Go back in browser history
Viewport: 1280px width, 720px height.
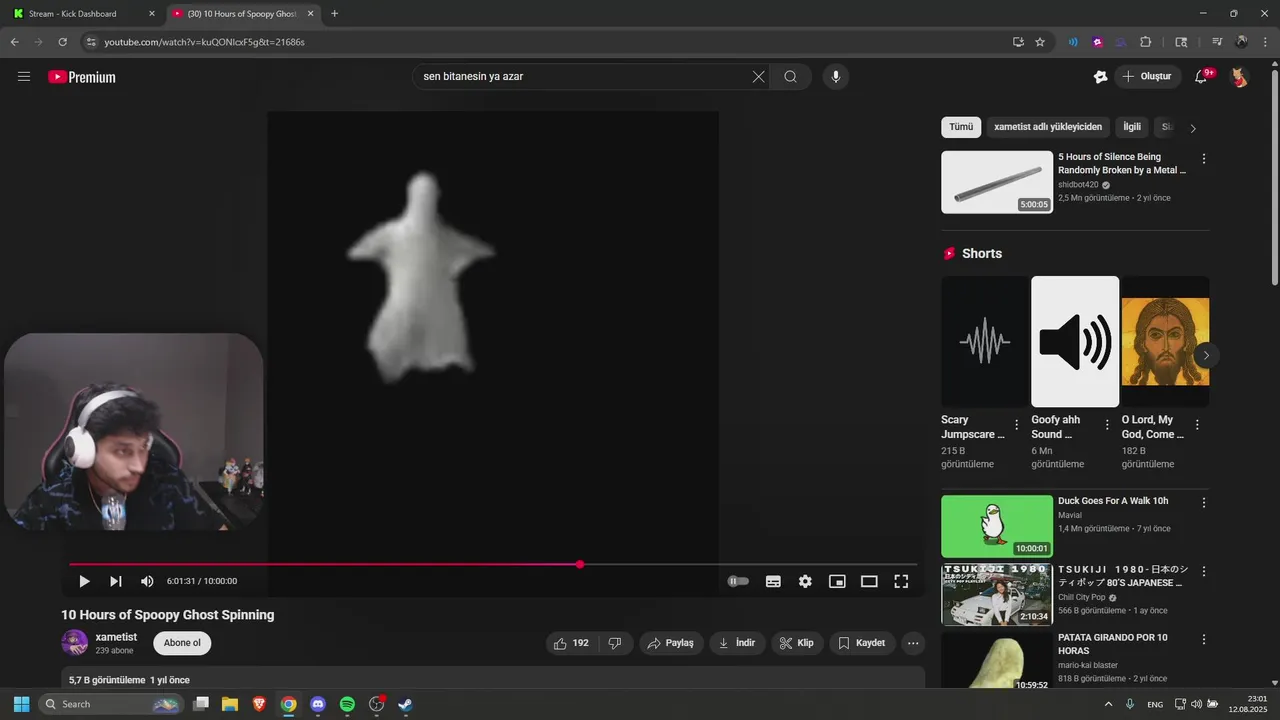tap(14, 42)
